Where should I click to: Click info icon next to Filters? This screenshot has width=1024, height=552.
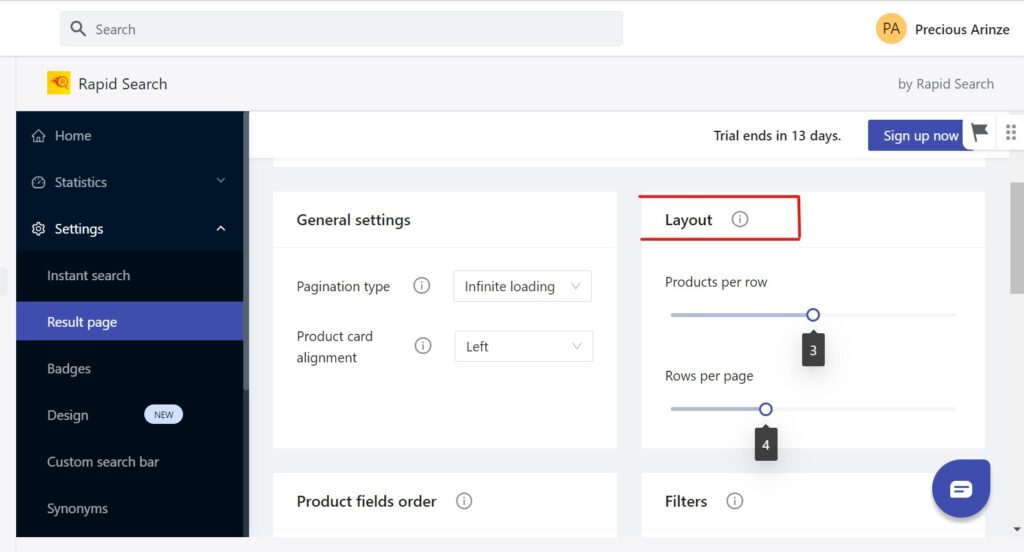(735, 501)
